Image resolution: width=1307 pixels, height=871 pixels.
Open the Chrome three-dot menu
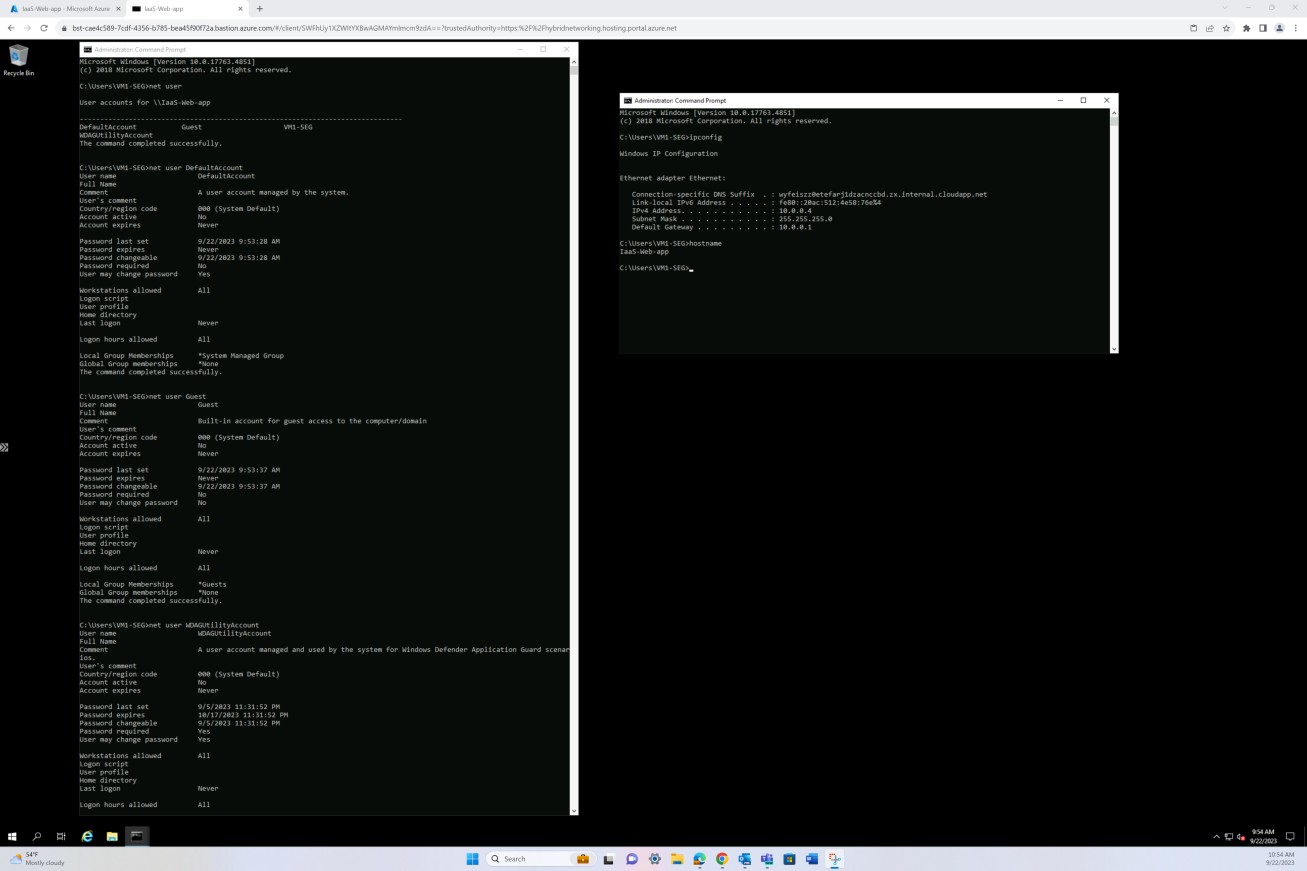[x=1296, y=28]
